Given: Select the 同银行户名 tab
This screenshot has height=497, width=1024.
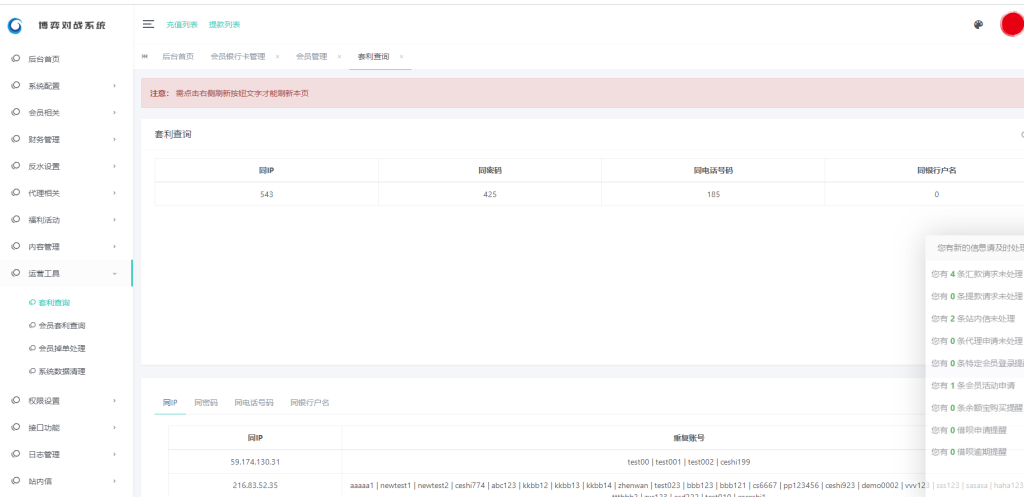Looking at the screenshot, I should (309, 403).
